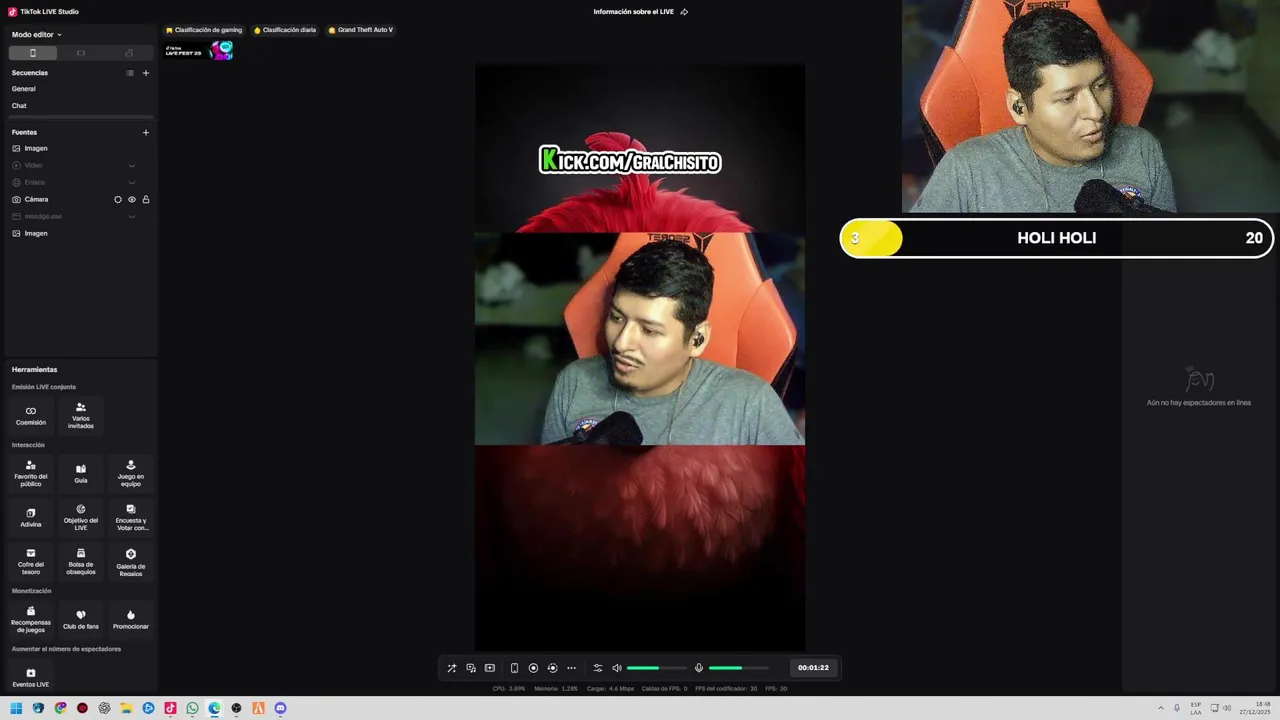Open the Grand Theft Auto V chip
The width and height of the screenshot is (1280, 720).
pyautogui.click(x=361, y=30)
